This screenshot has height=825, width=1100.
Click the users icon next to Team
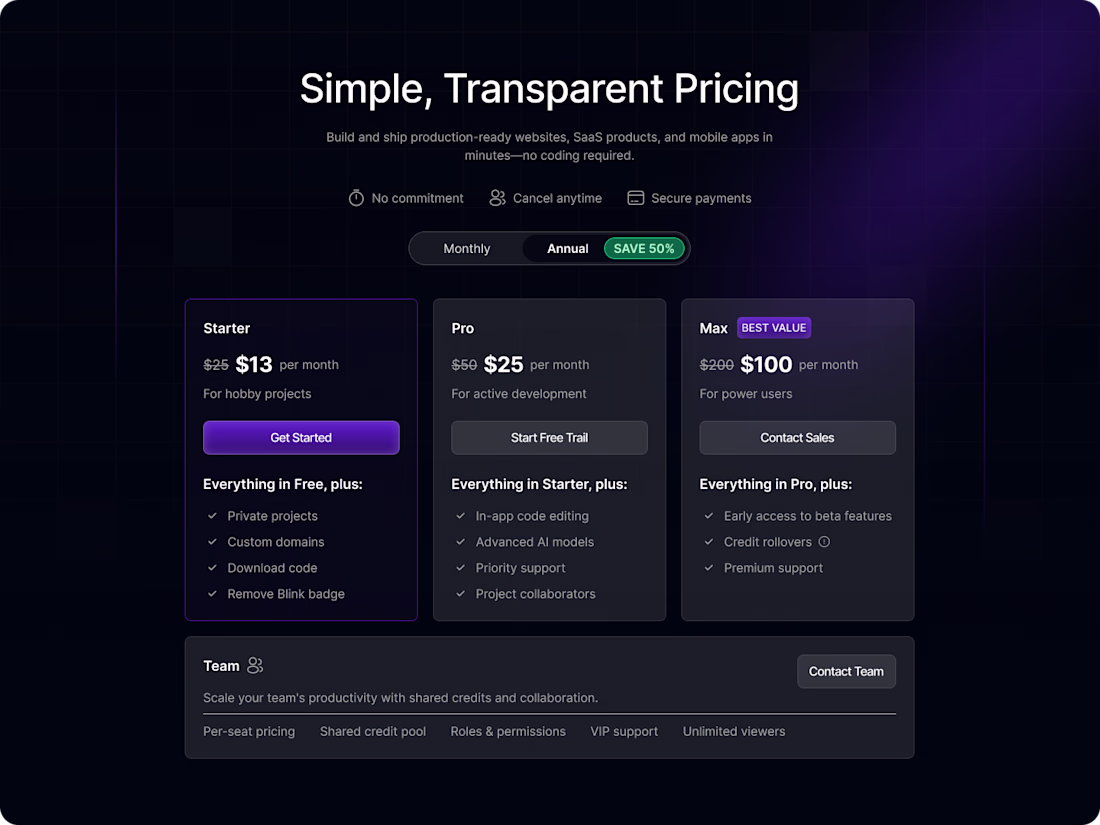click(255, 666)
